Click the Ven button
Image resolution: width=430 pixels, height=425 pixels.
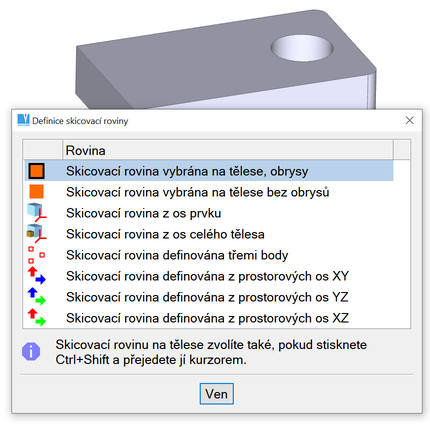pyautogui.click(x=217, y=394)
